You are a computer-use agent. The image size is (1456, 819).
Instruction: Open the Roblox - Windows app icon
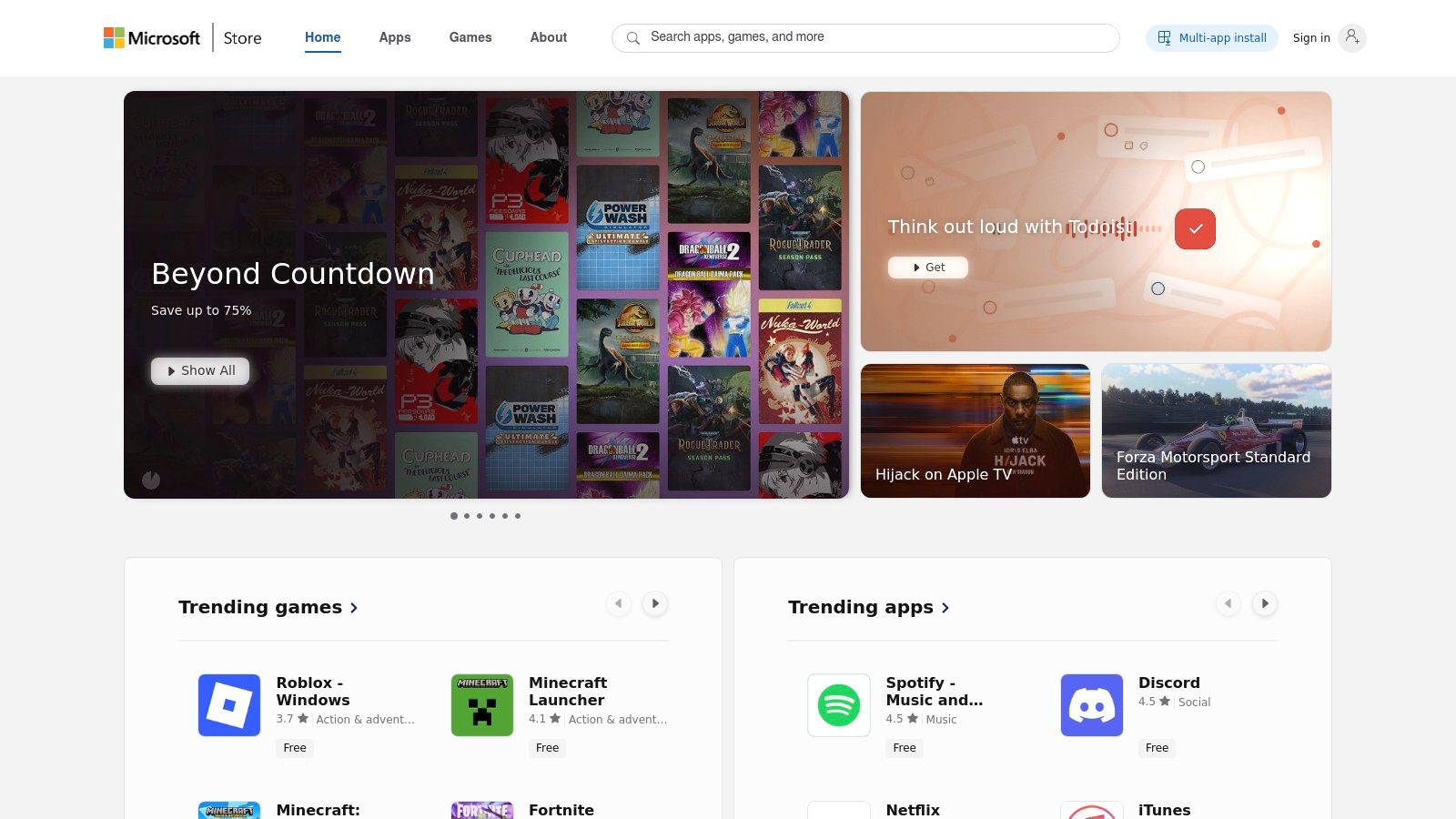click(x=228, y=704)
